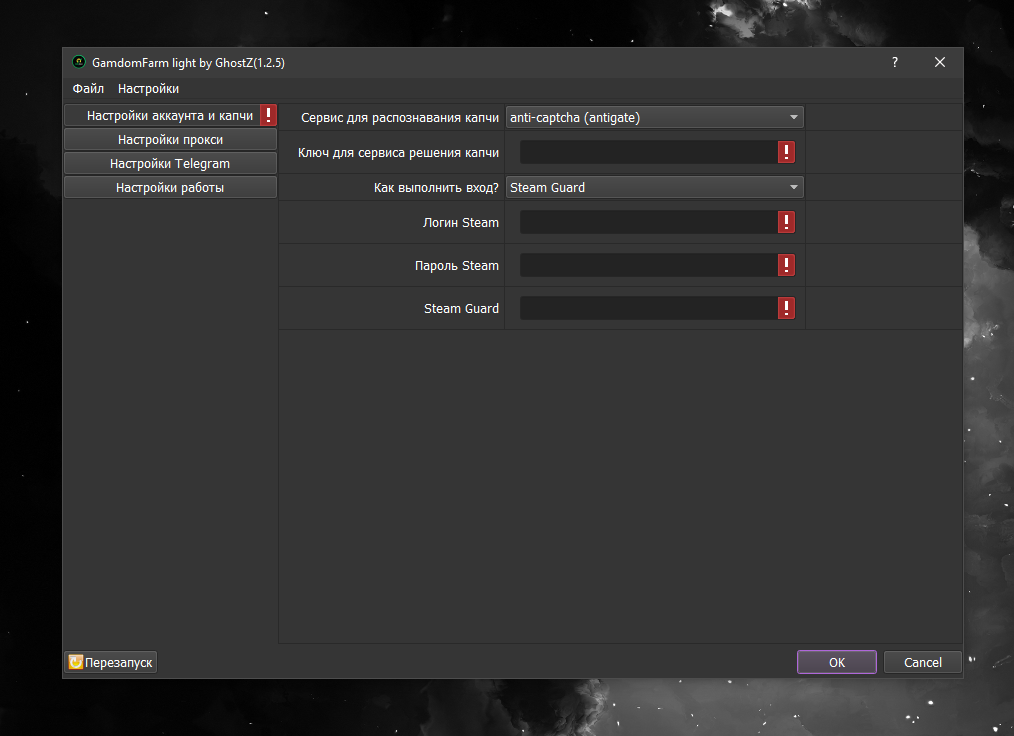Focus the Логин Steam input field

(x=649, y=222)
